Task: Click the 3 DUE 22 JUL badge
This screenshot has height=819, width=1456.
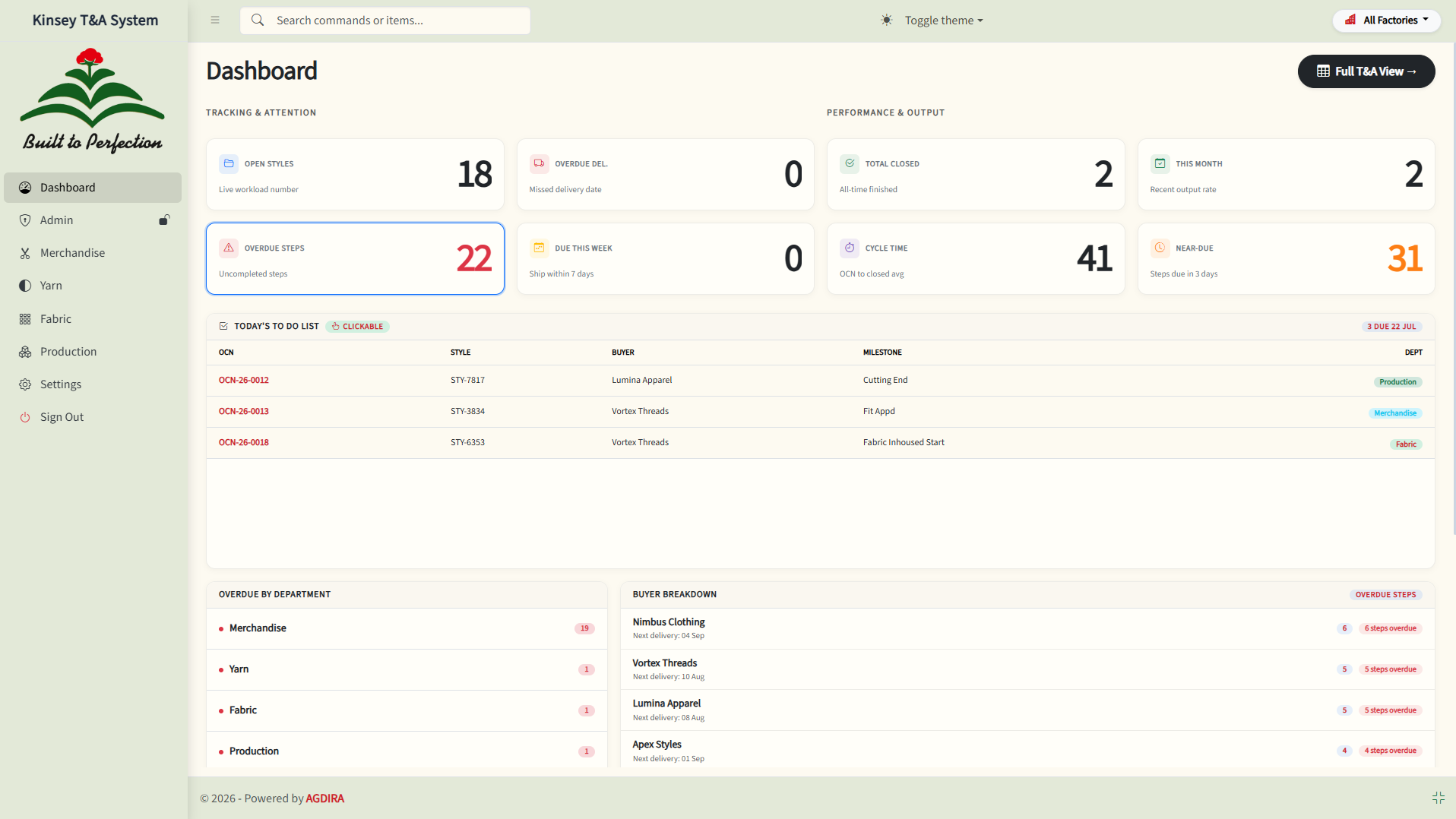Action: [1391, 327]
